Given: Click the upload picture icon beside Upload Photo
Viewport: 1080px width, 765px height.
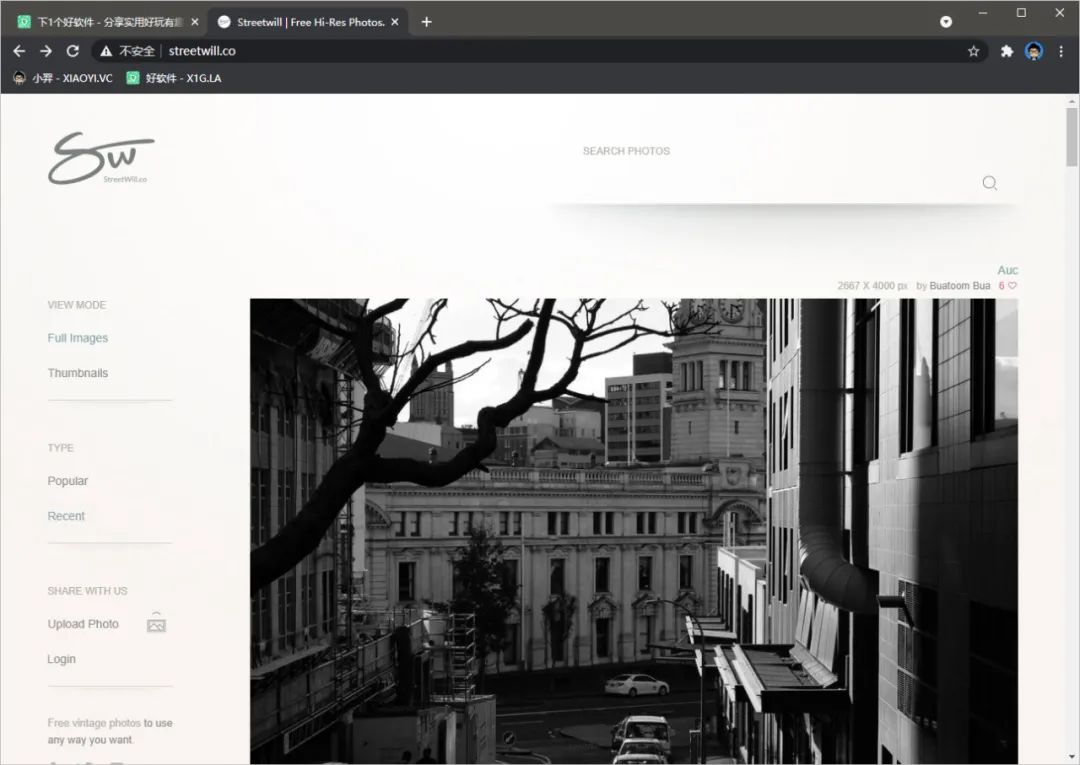Looking at the screenshot, I should [156, 622].
